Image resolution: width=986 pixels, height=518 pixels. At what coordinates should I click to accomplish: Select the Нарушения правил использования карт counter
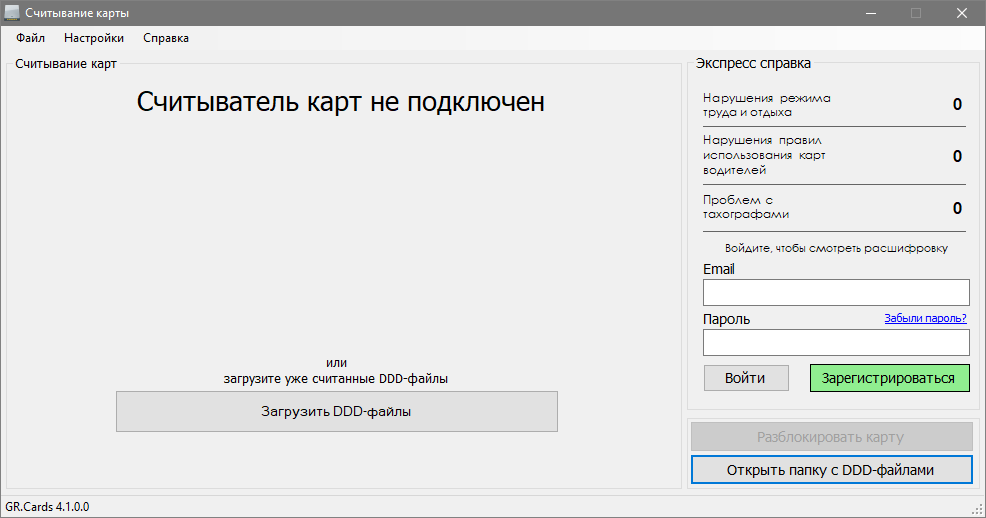(x=957, y=156)
